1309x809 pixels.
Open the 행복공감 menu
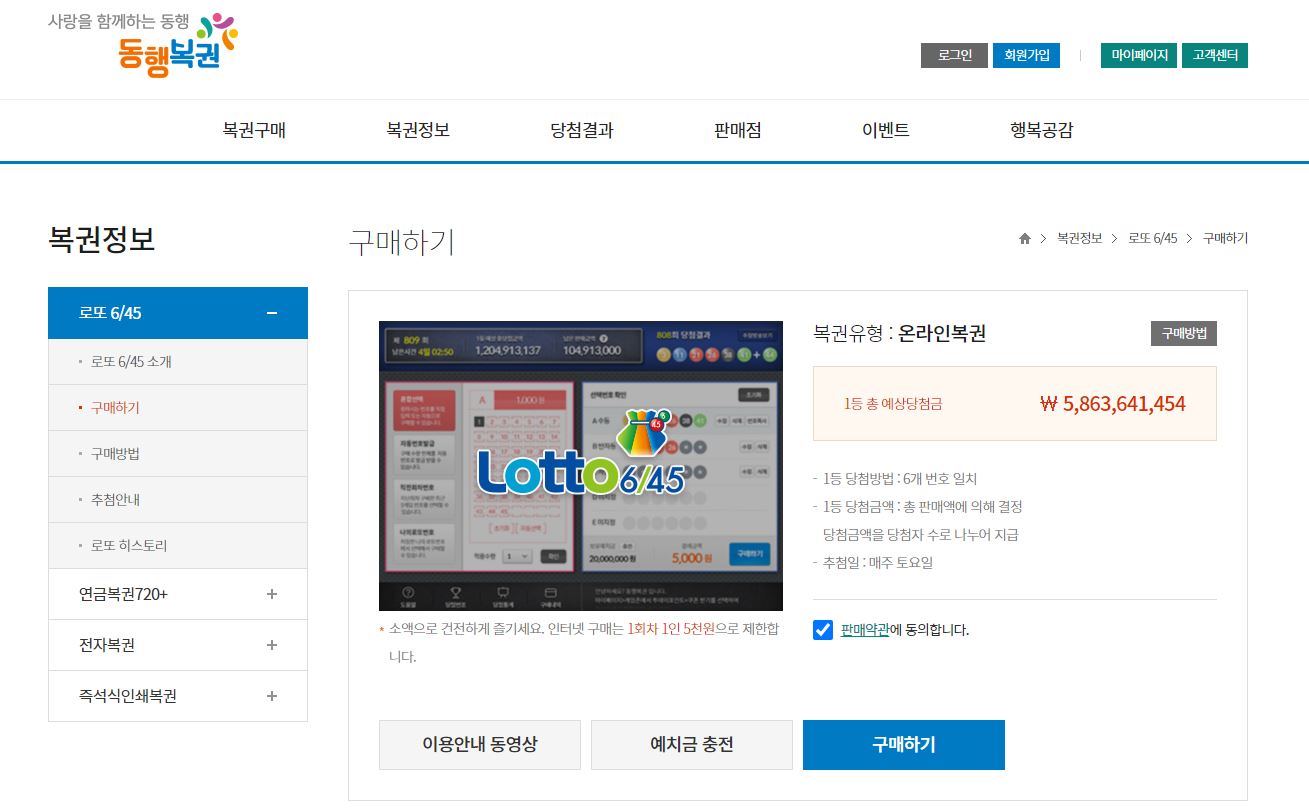(1042, 130)
